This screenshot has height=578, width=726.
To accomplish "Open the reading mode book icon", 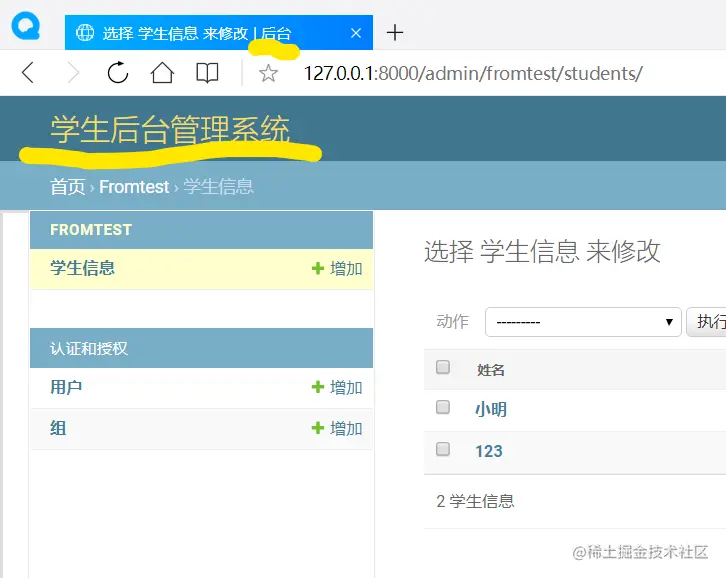I will coord(207,73).
